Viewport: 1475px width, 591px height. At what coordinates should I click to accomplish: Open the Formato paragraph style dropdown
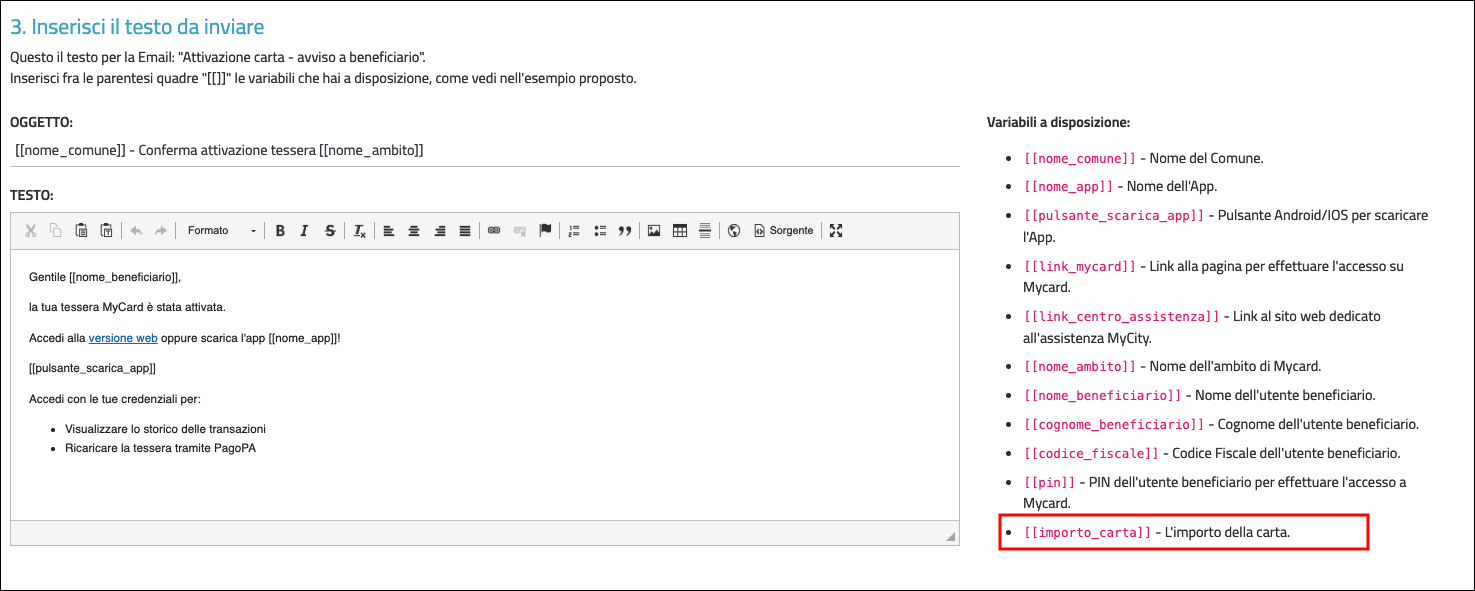tap(221, 231)
